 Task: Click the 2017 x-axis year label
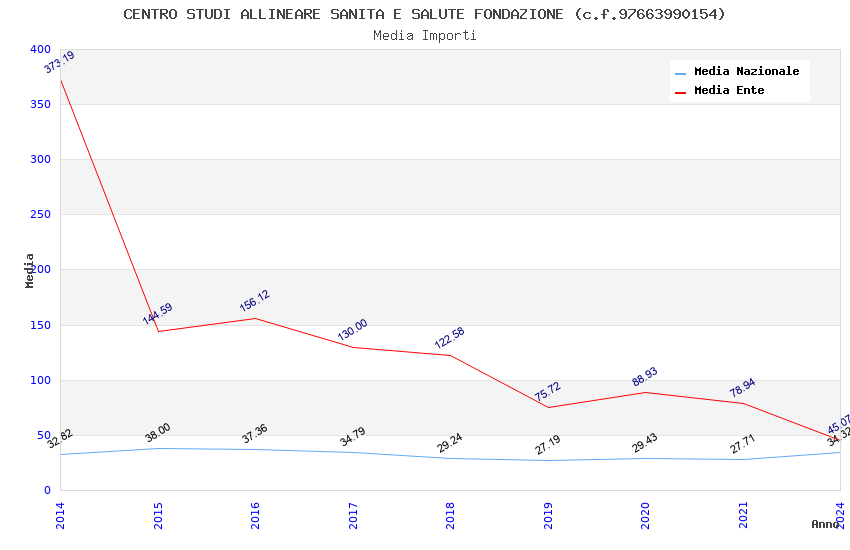pos(352,515)
